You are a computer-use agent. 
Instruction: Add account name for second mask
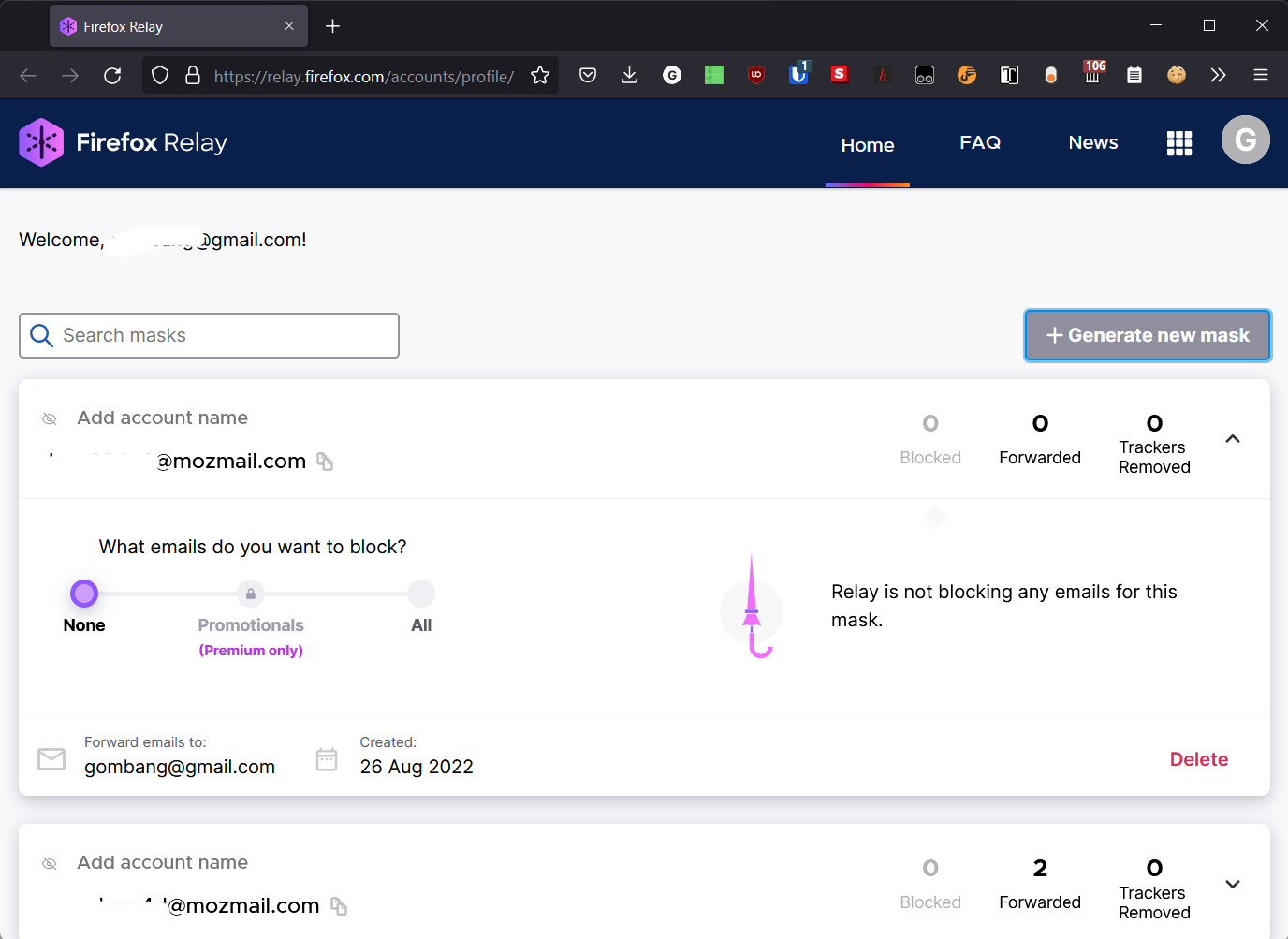click(163, 862)
